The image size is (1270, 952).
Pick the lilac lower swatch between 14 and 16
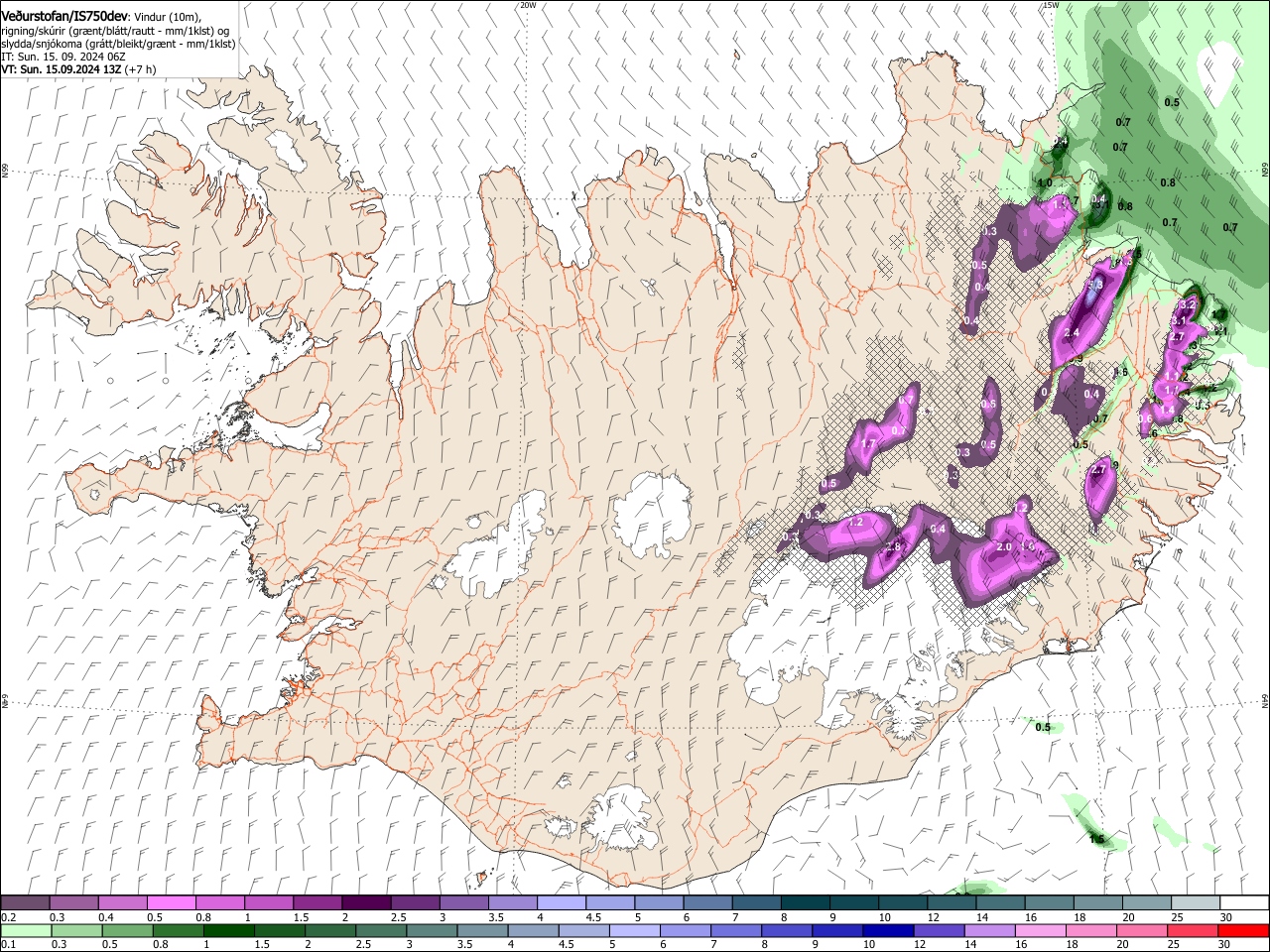click(989, 931)
